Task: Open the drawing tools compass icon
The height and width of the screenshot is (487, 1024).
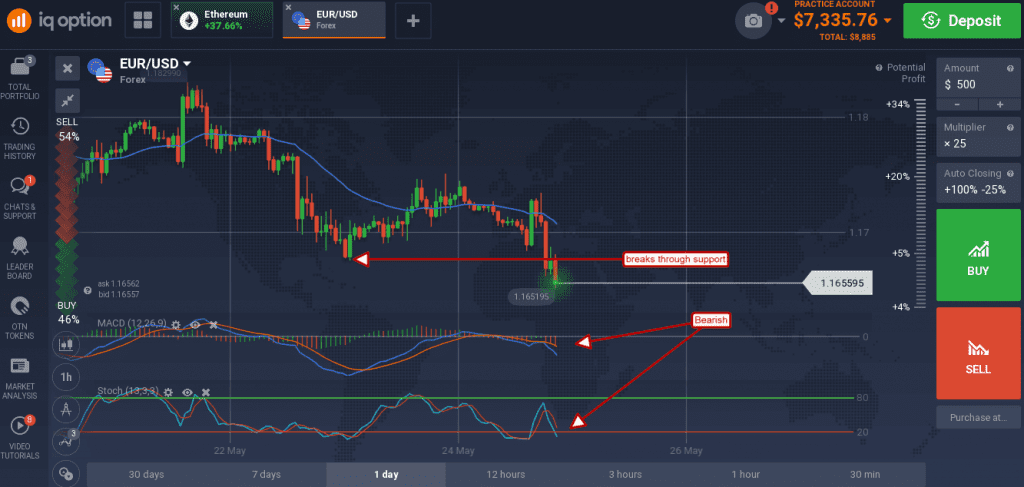Action: coord(66,409)
